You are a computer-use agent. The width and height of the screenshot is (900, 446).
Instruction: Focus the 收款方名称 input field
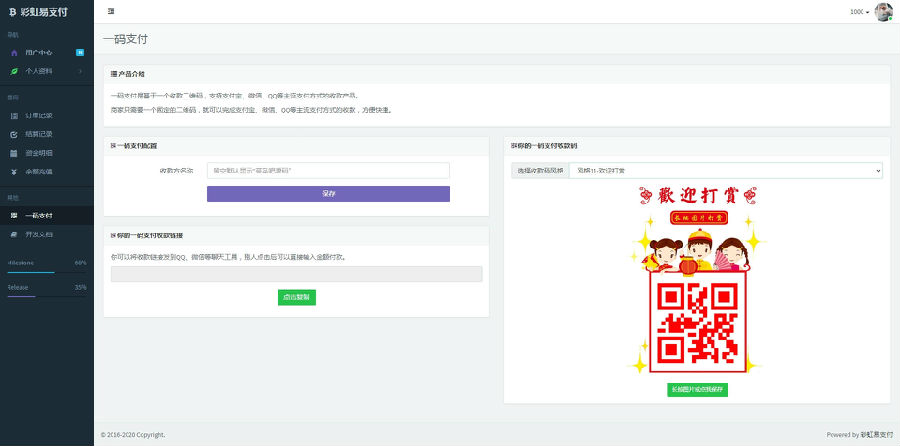328,170
